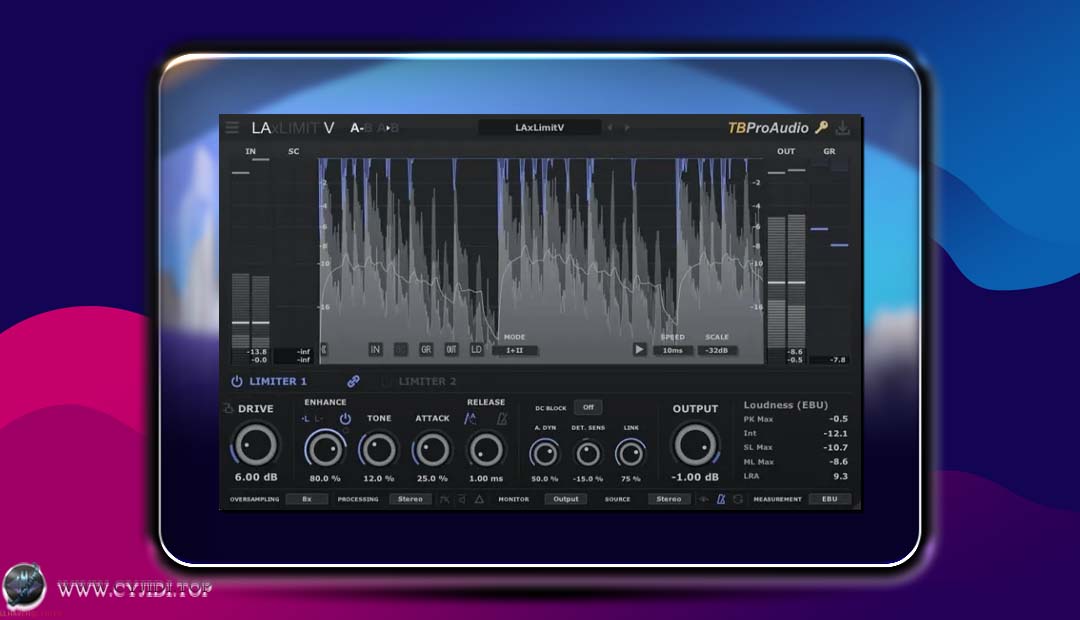This screenshot has height=620, width=1080.
Task: Open the hamburger menu beside LAxLimit V
Action: tap(232, 127)
